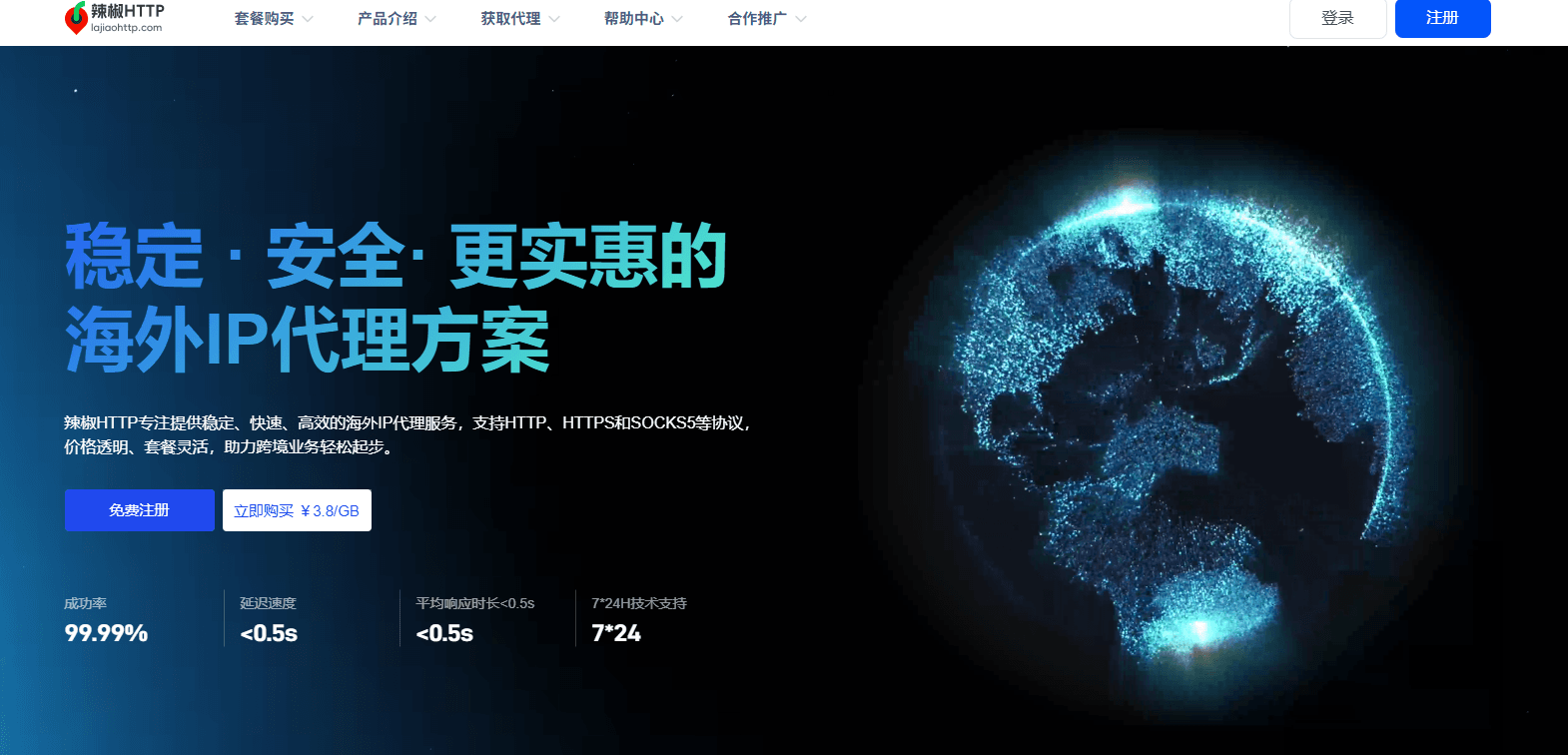Click the 平均响应时长<0.5s label
The image size is (1568, 755).
click(475, 603)
